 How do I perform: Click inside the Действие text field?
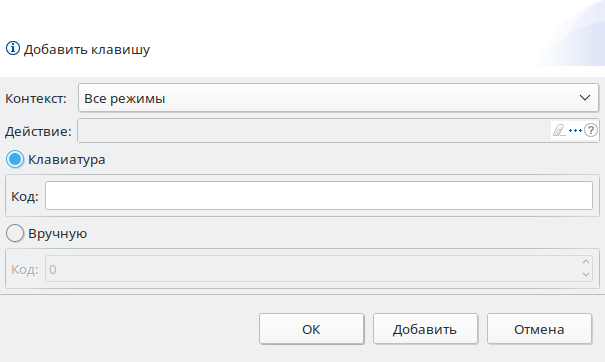(x=314, y=131)
